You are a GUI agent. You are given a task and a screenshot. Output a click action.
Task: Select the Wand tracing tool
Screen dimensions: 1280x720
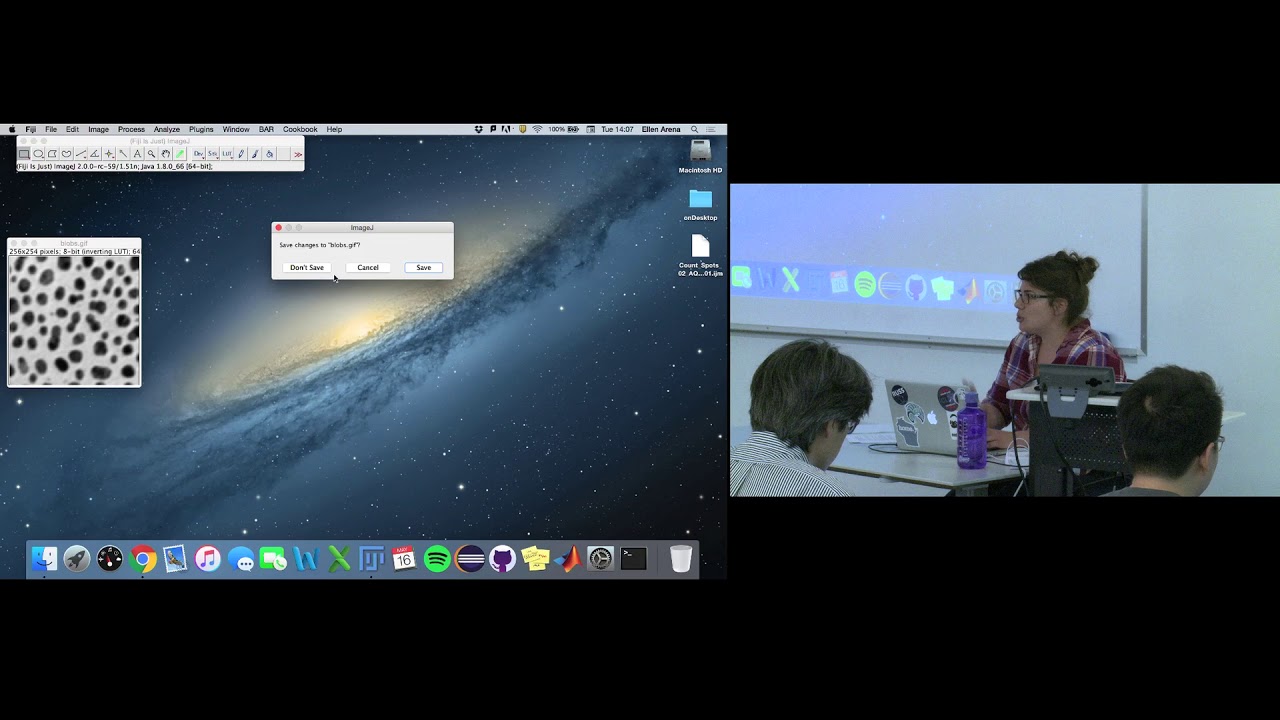point(123,154)
